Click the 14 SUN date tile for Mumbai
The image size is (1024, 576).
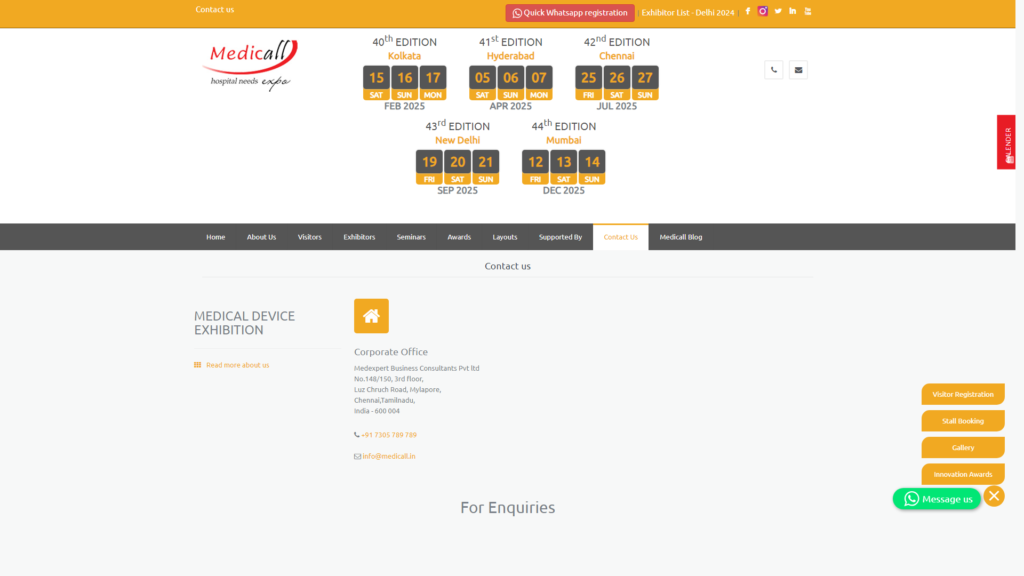point(592,167)
